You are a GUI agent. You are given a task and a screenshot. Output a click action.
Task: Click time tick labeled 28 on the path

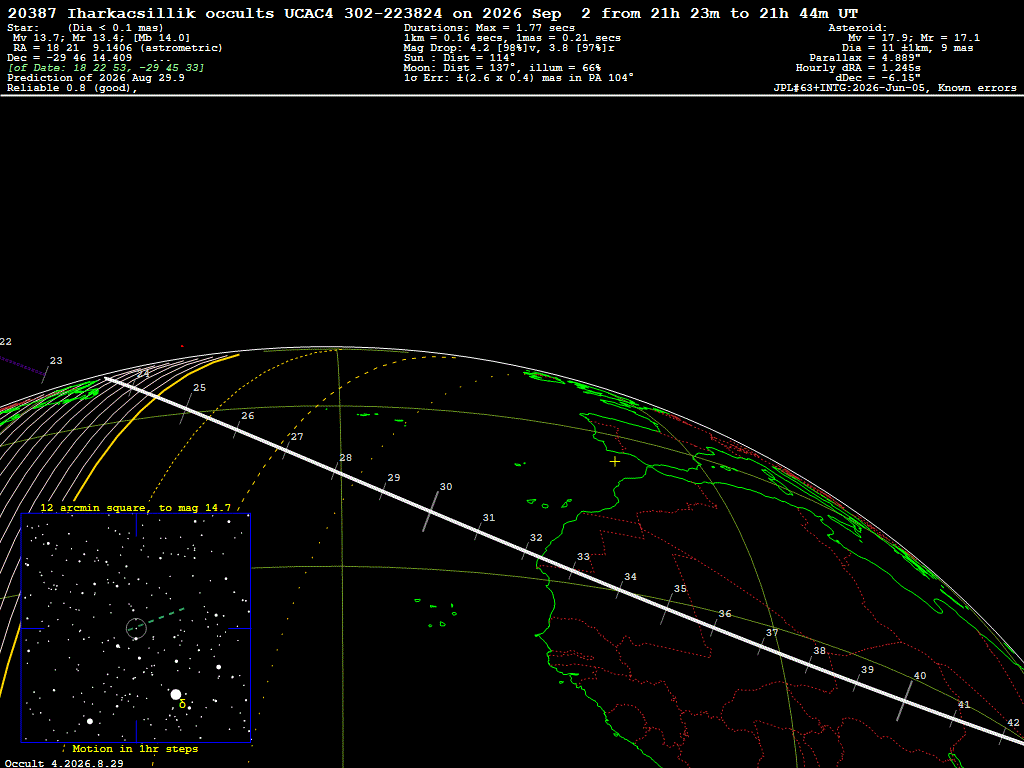(x=345, y=458)
